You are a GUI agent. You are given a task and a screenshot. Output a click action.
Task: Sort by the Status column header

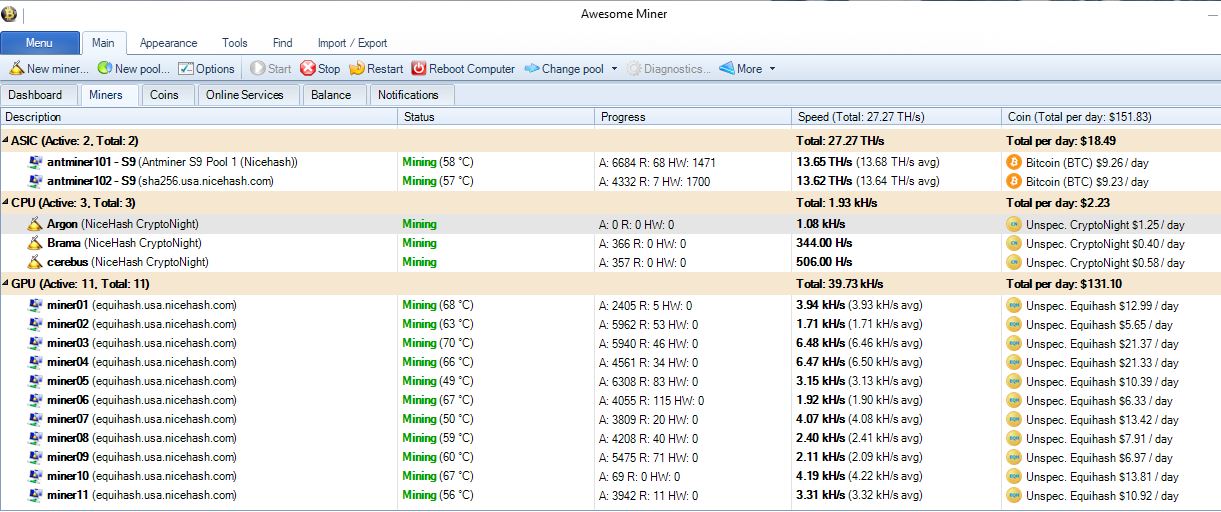(496, 117)
